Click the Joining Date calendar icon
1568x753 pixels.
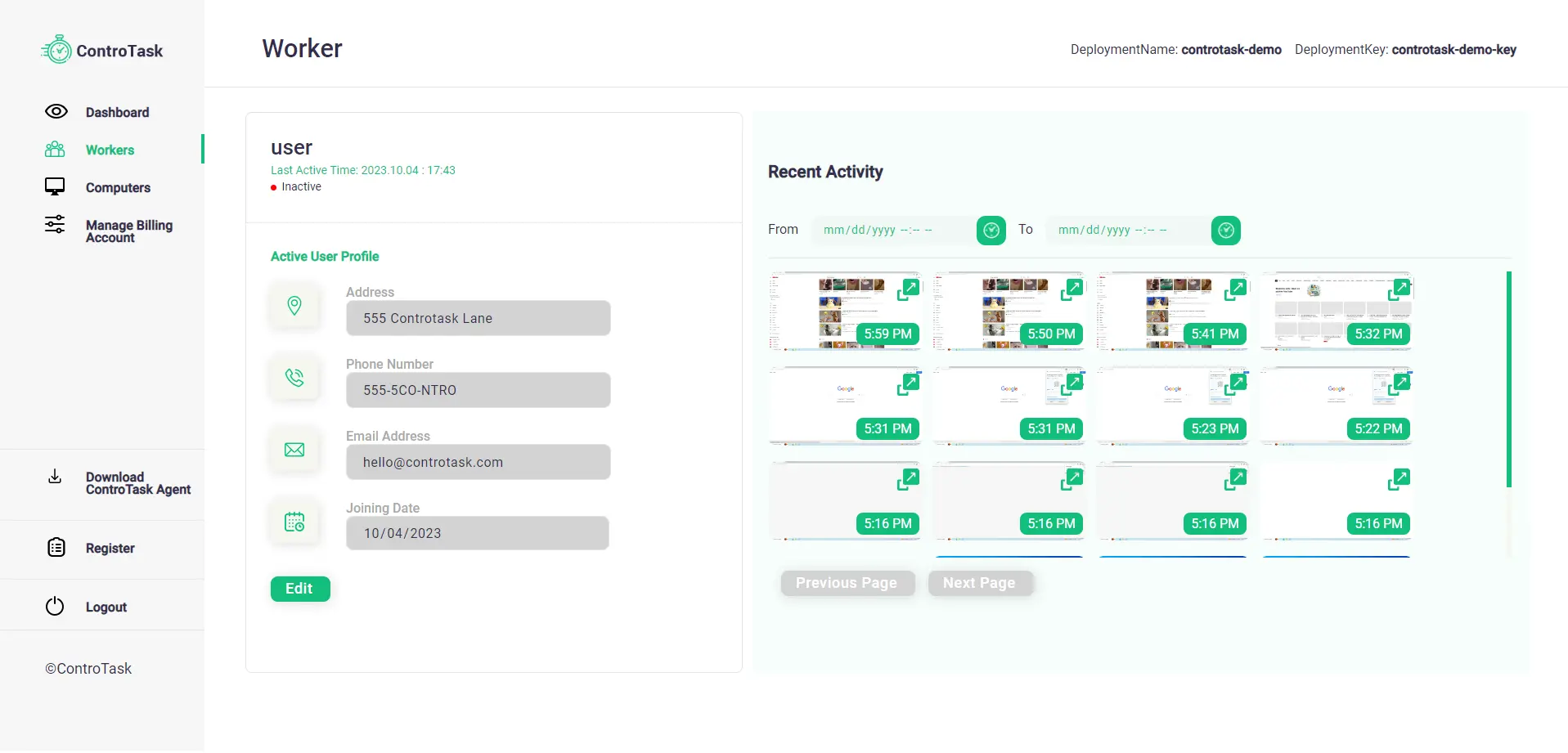[294, 521]
